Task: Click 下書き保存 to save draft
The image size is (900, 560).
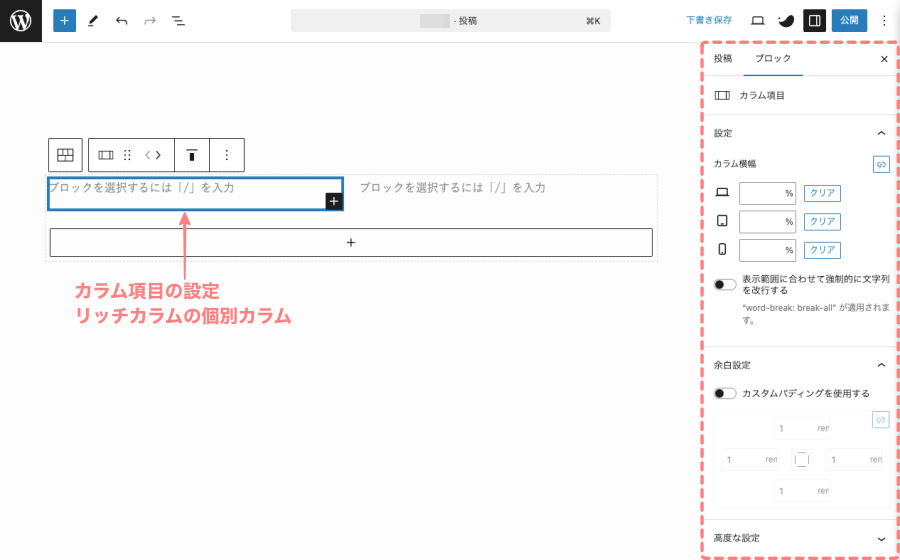Action: (709, 20)
